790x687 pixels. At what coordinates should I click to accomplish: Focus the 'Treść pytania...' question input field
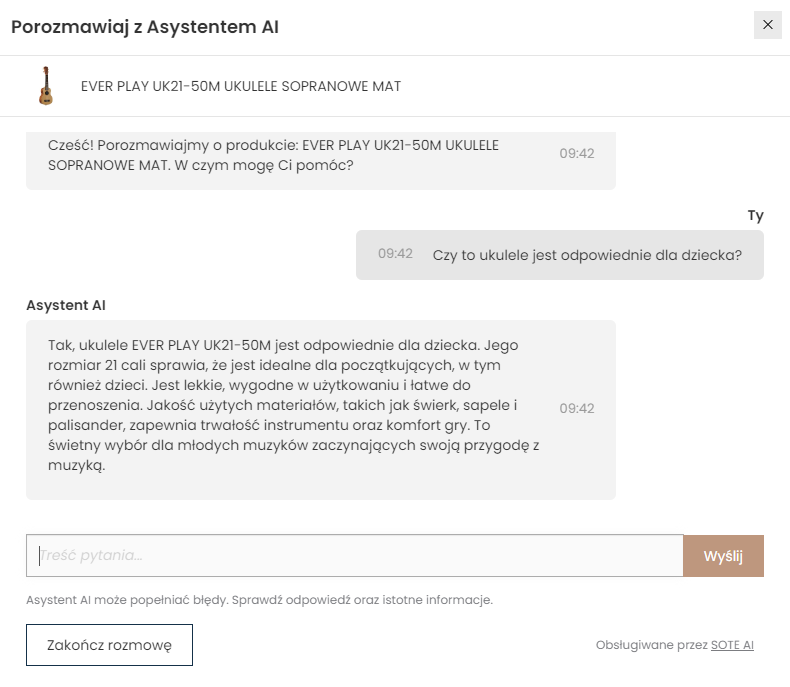355,556
